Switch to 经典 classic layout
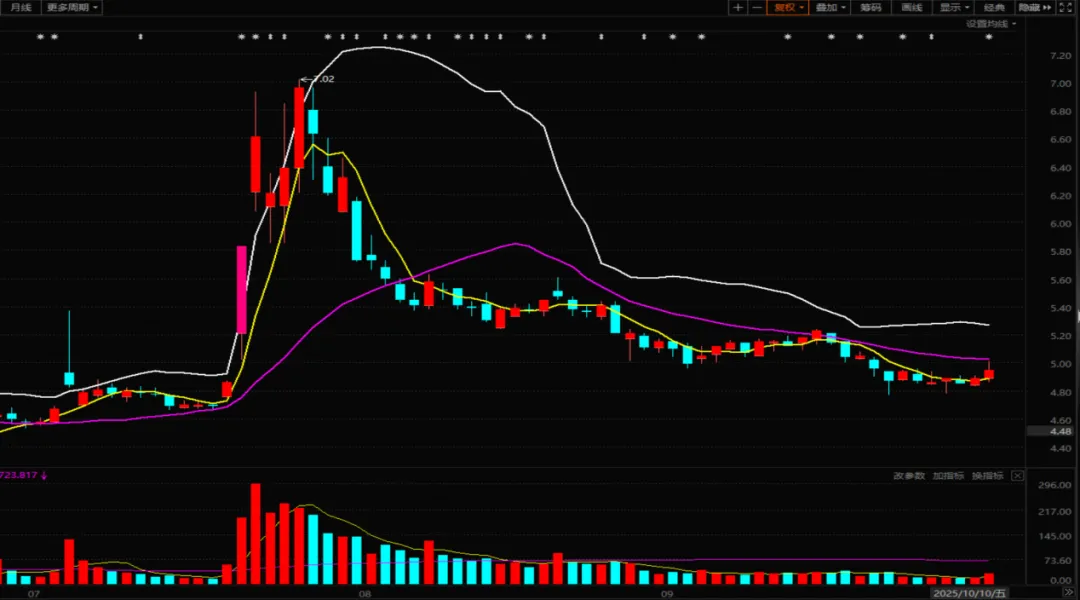Viewport: 1080px width, 600px height. tap(995, 8)
